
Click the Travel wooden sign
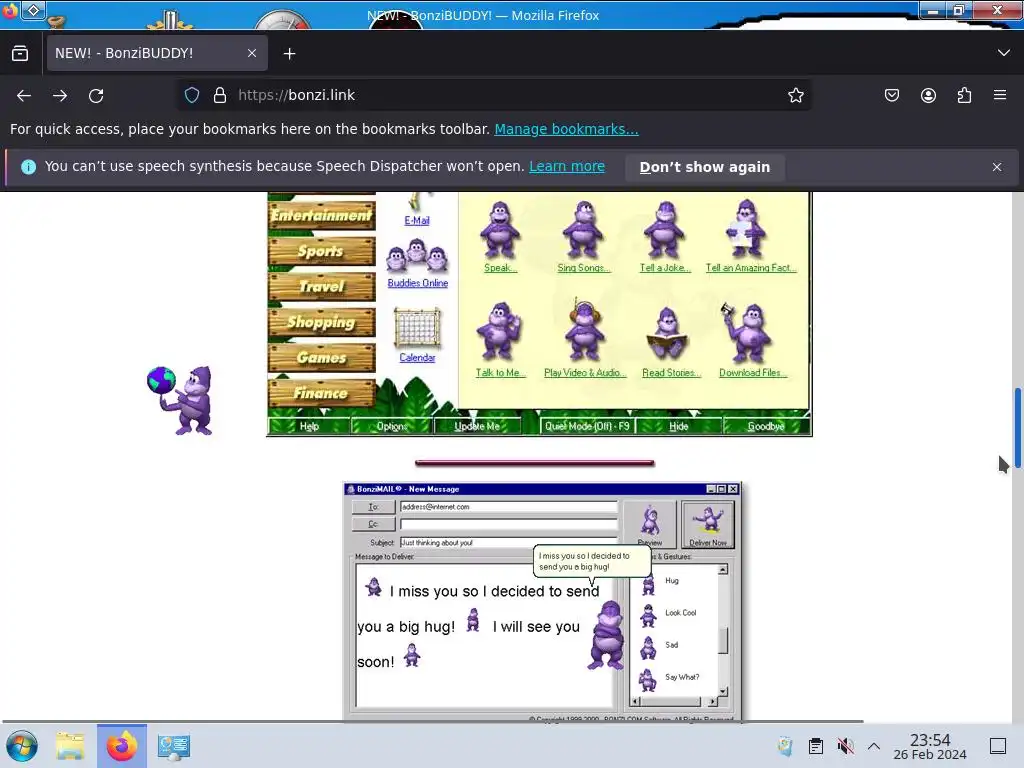(321, 287)
